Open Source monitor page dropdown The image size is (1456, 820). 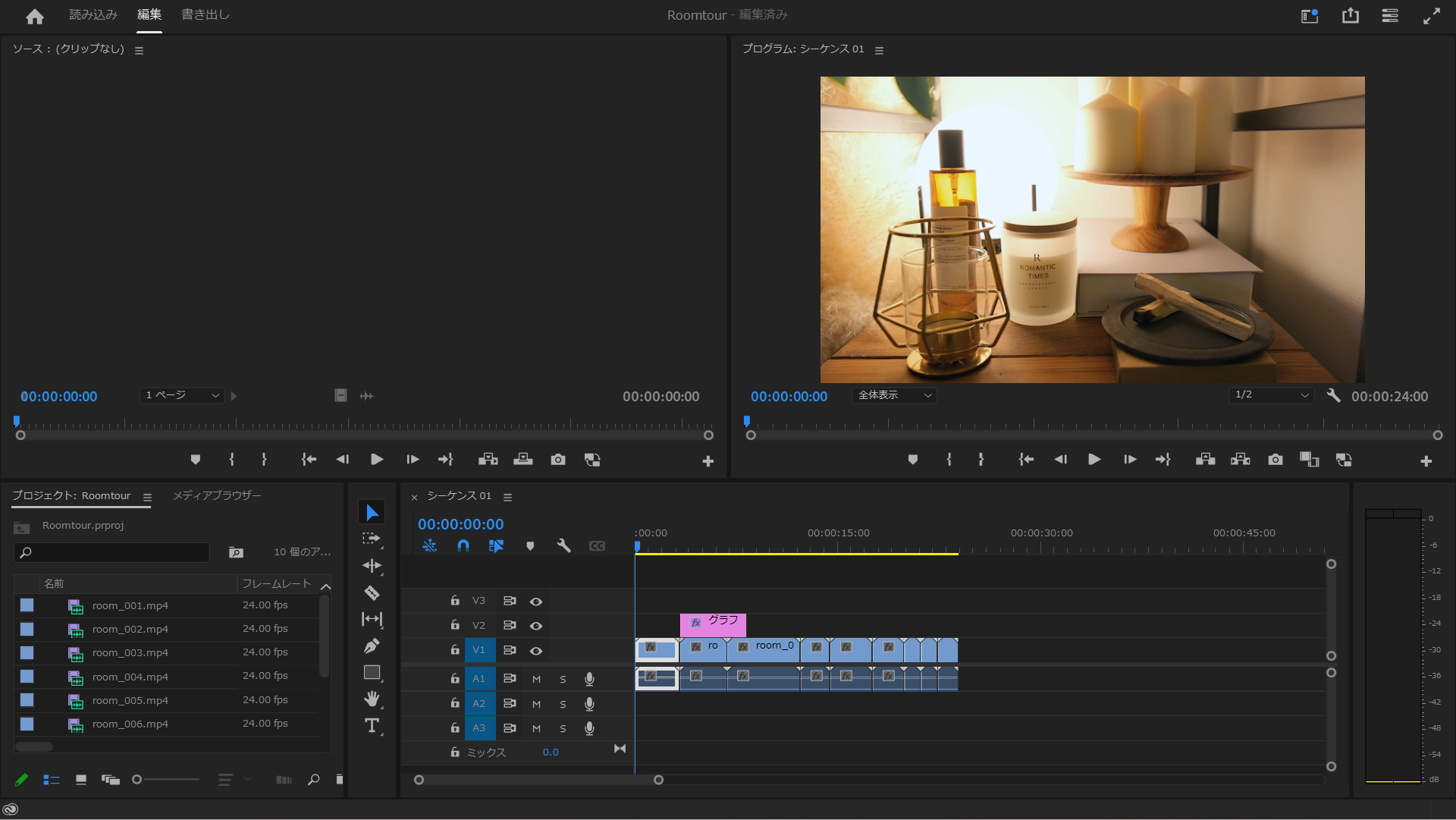182,395
